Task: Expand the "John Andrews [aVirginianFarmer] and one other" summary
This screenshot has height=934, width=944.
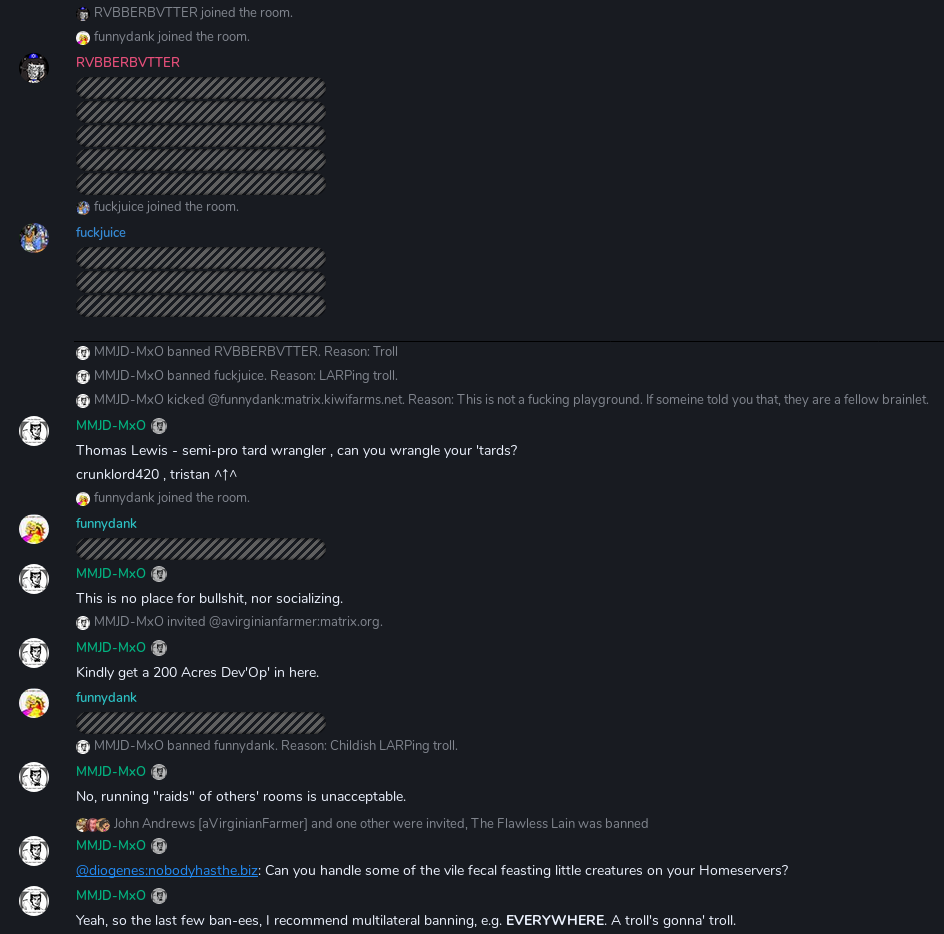Action: point(380,823)
